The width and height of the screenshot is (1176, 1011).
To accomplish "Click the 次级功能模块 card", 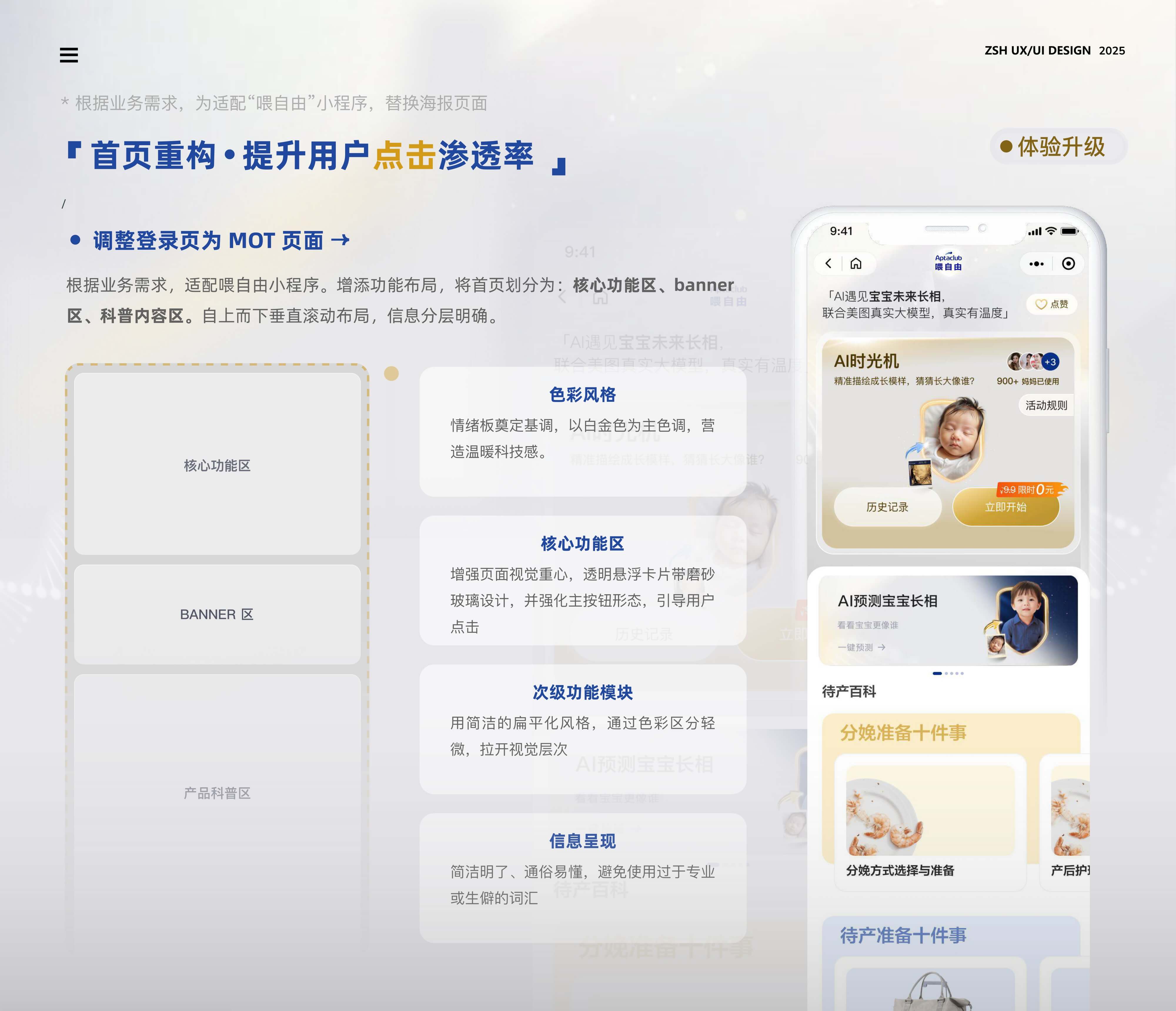I will (583, 729).
